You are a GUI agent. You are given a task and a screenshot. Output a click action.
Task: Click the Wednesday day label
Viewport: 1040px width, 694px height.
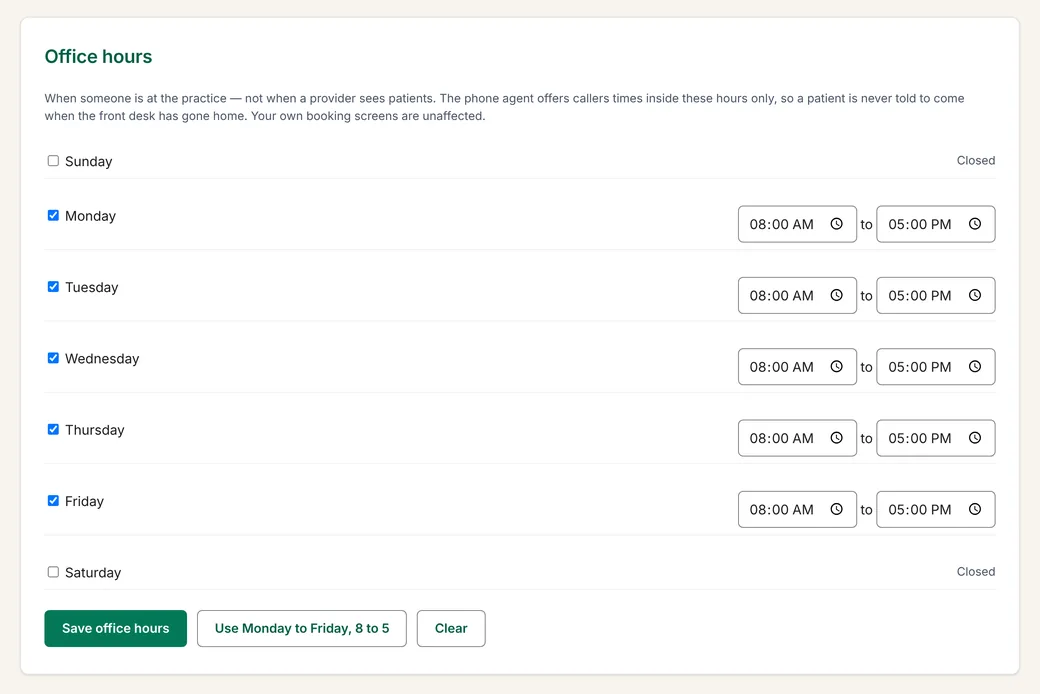pyautogui.click(x=102, y=359)
